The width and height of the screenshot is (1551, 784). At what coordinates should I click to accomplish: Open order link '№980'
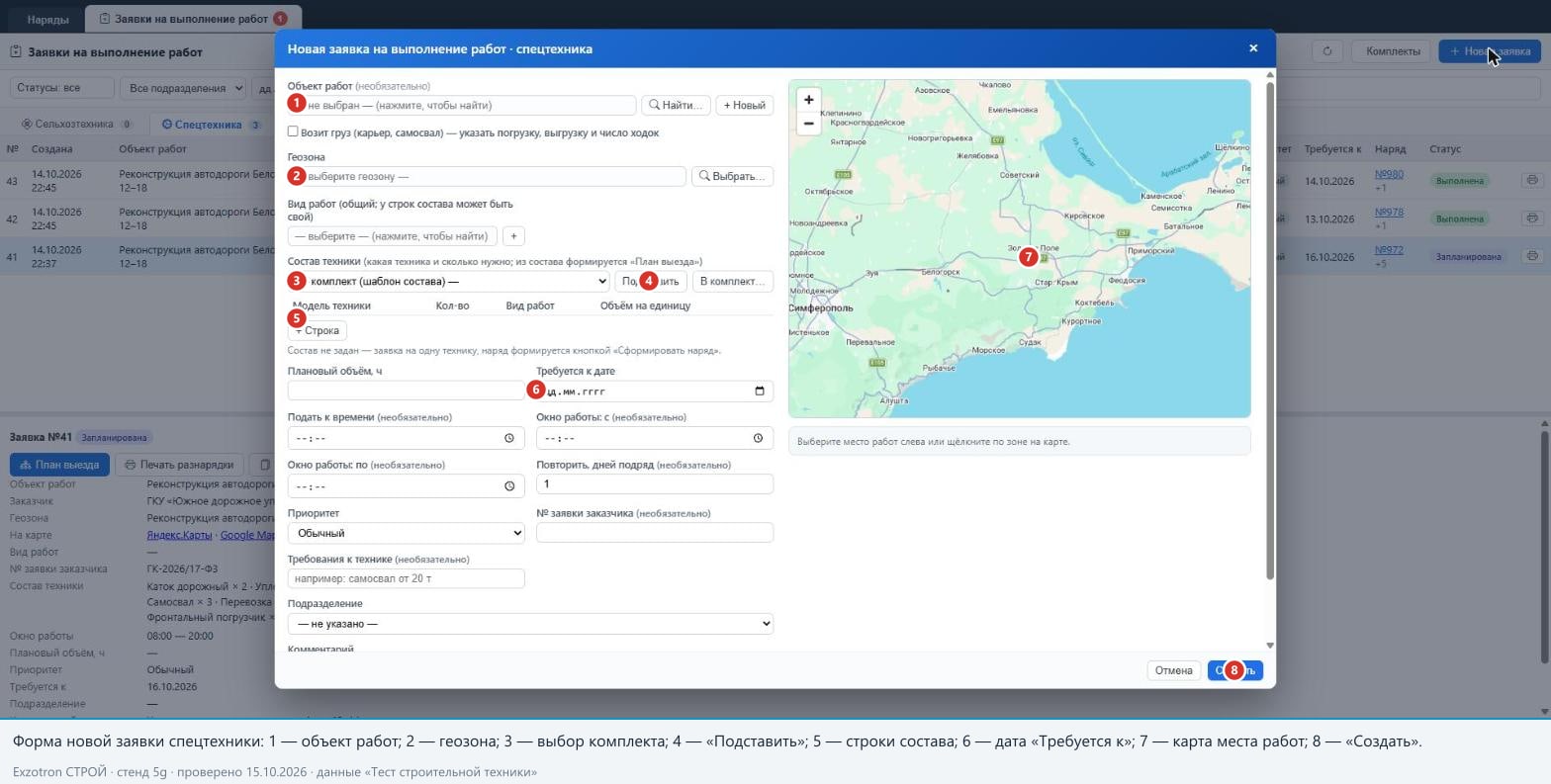point(1389,175)
